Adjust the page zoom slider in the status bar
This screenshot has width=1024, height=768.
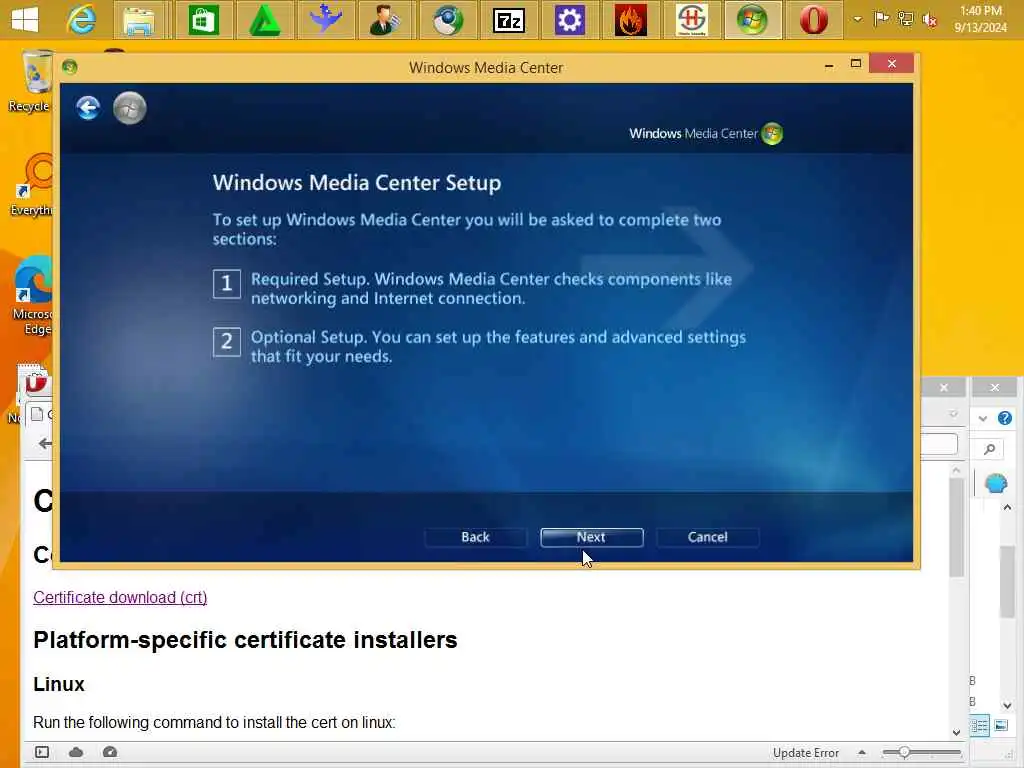(921, 752)
